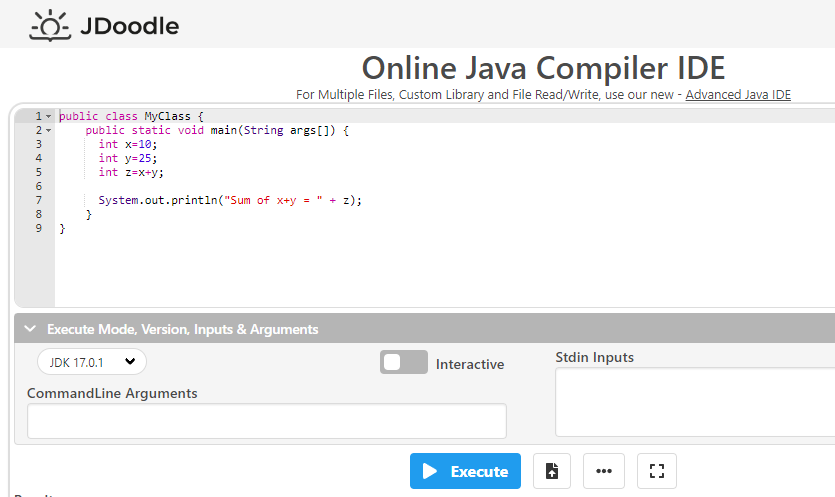Click the System.out.println statement line
The height and width of the screenshot is (497, 835).
click(x=230, y=200)
